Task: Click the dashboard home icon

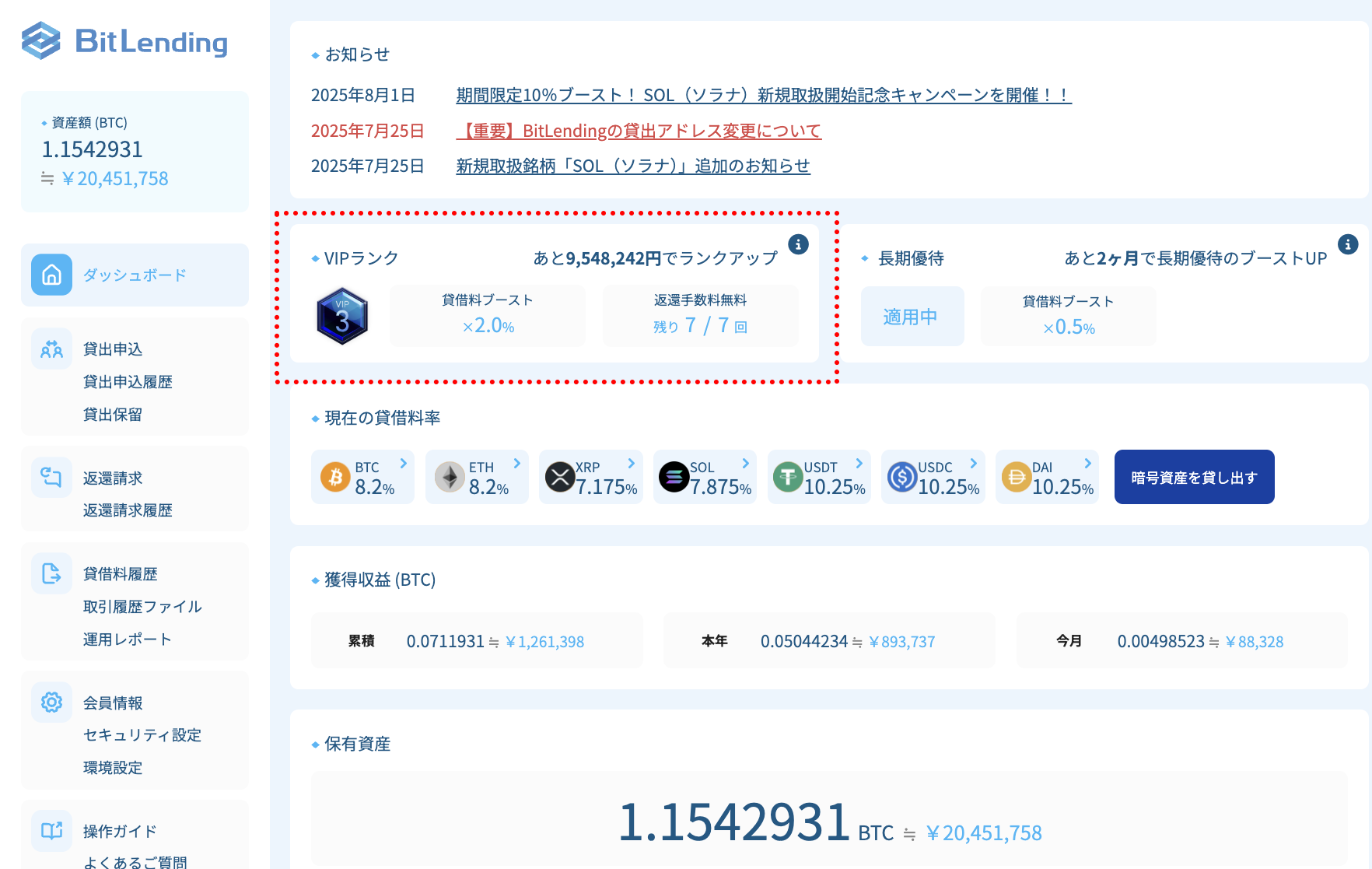Action: (x=51, y=275)
